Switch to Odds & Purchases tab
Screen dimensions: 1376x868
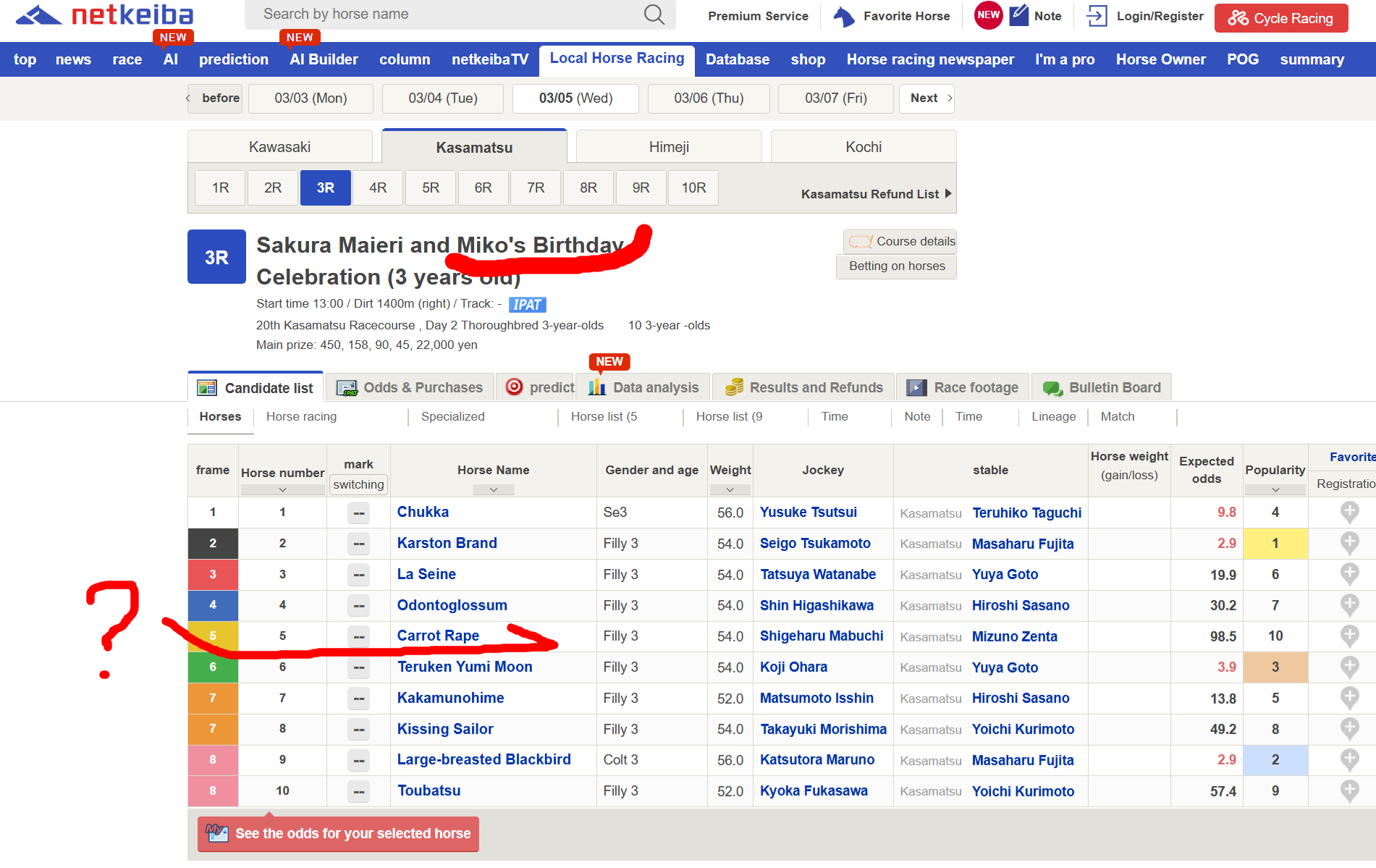pyautogui.click(x=410, y=387)
